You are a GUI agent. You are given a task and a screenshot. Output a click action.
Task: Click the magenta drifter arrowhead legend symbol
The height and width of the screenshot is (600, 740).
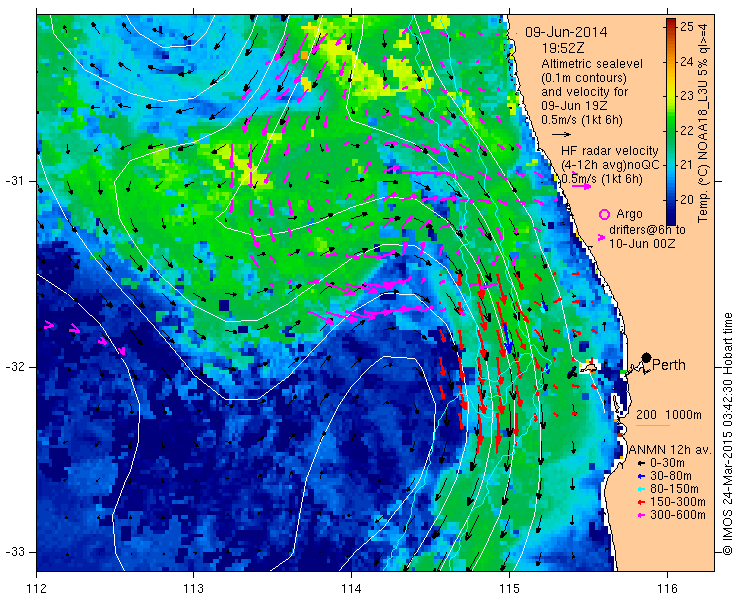point(601,237)
